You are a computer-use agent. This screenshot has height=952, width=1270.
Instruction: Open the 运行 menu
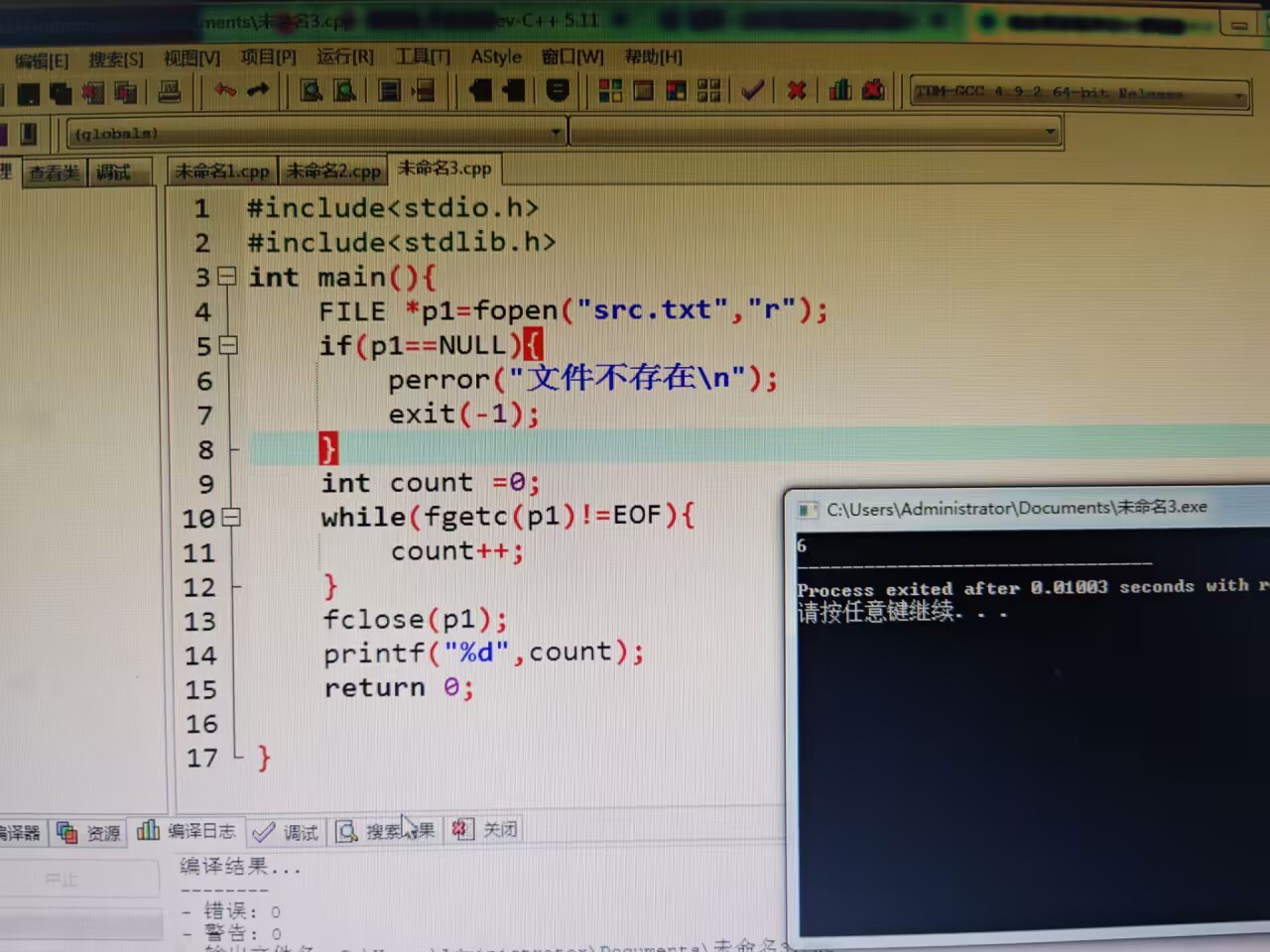(x=344, y=57)
